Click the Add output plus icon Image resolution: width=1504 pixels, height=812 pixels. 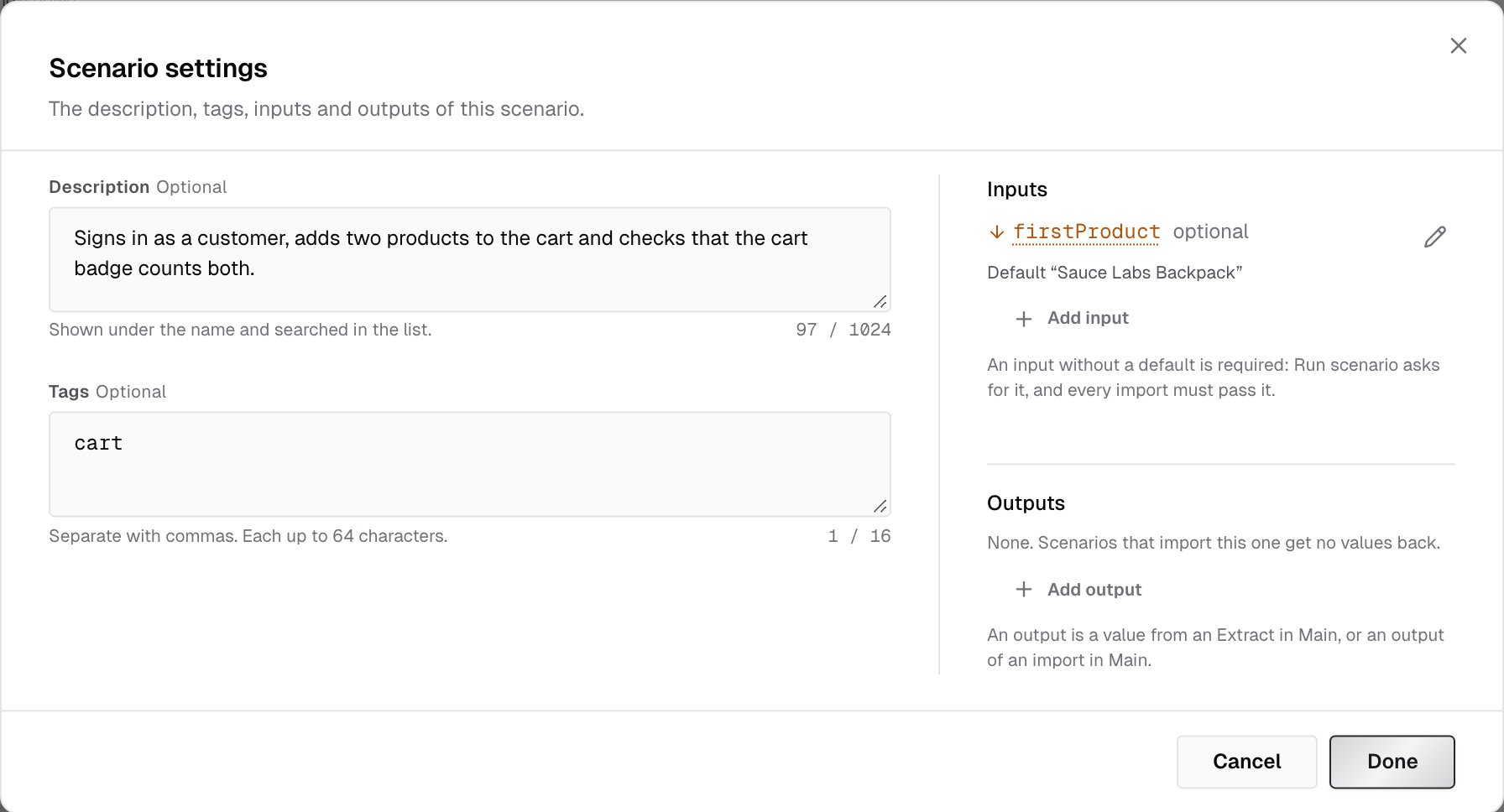(1024, 590)
